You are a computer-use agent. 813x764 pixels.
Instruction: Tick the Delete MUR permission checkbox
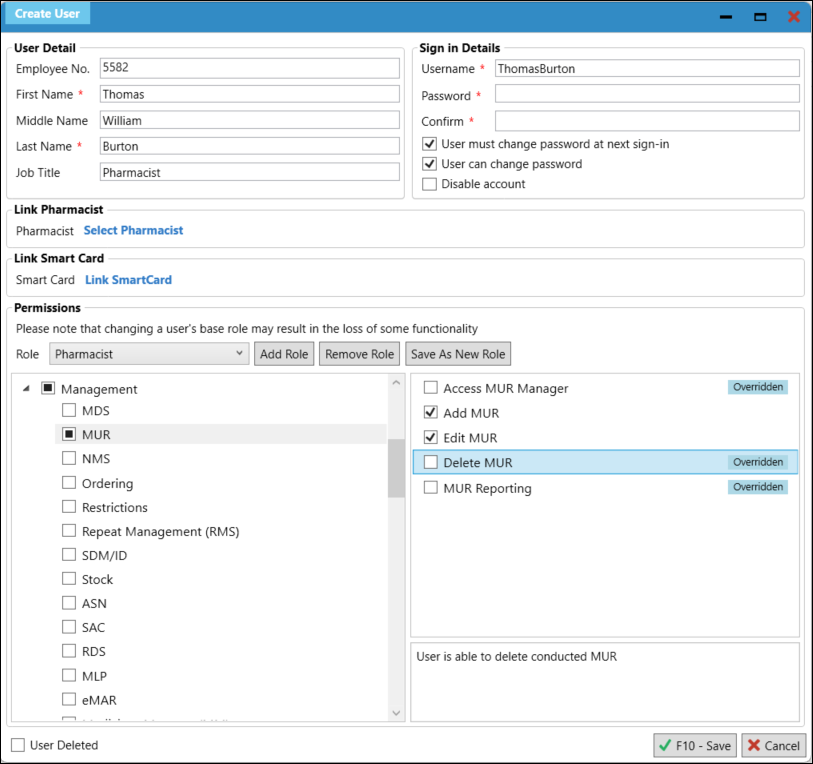coord(431,462)
